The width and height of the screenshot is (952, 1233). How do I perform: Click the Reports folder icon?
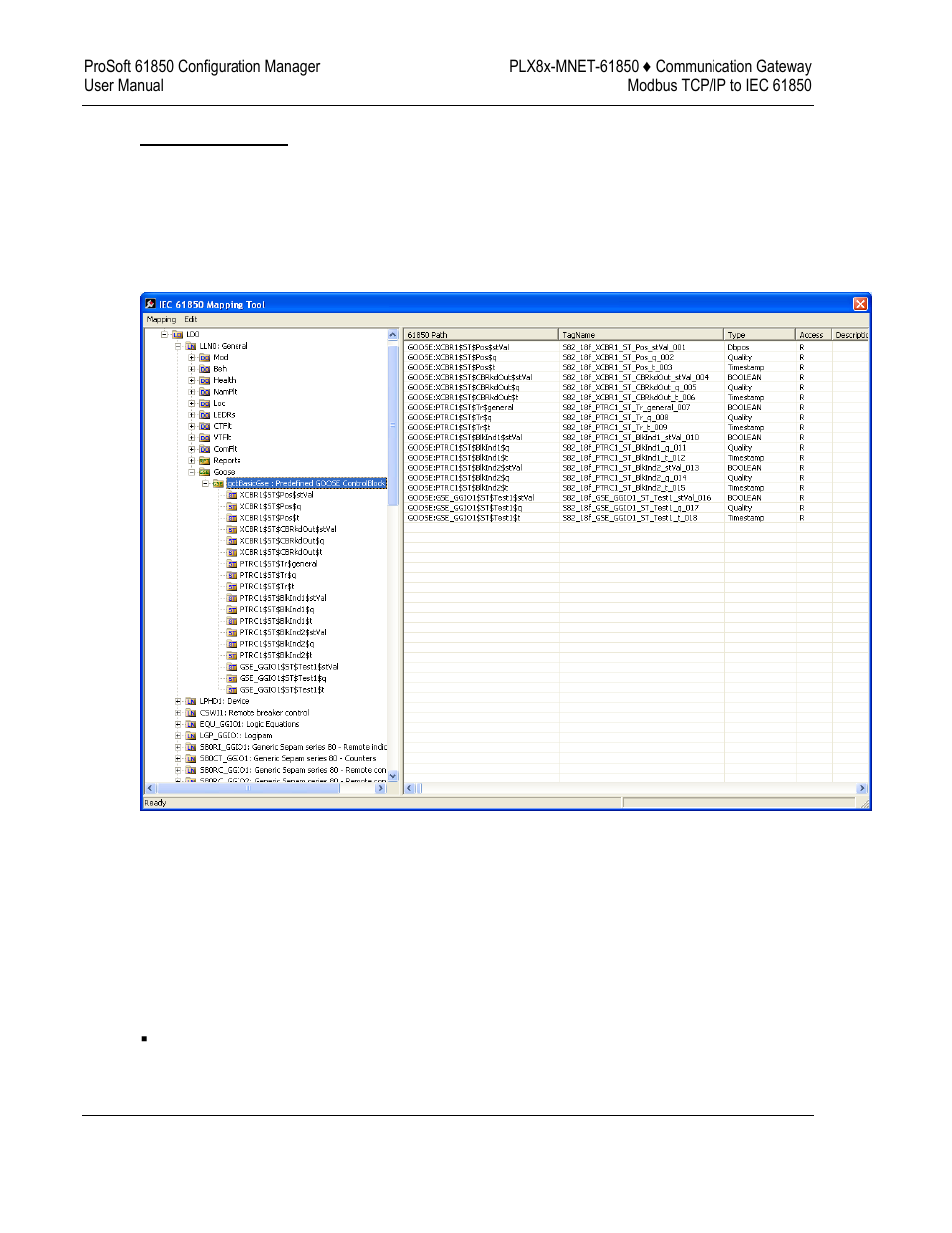(x=205, y=461)
